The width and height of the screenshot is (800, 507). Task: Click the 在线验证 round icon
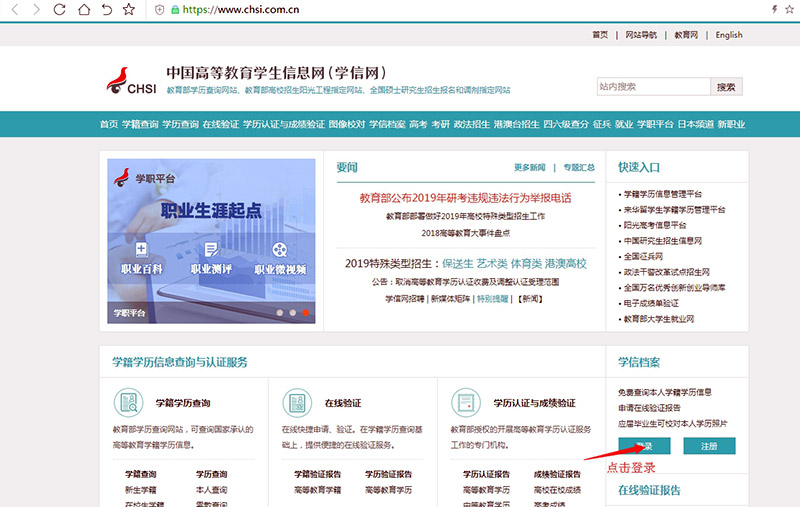(x=297, y=402)
